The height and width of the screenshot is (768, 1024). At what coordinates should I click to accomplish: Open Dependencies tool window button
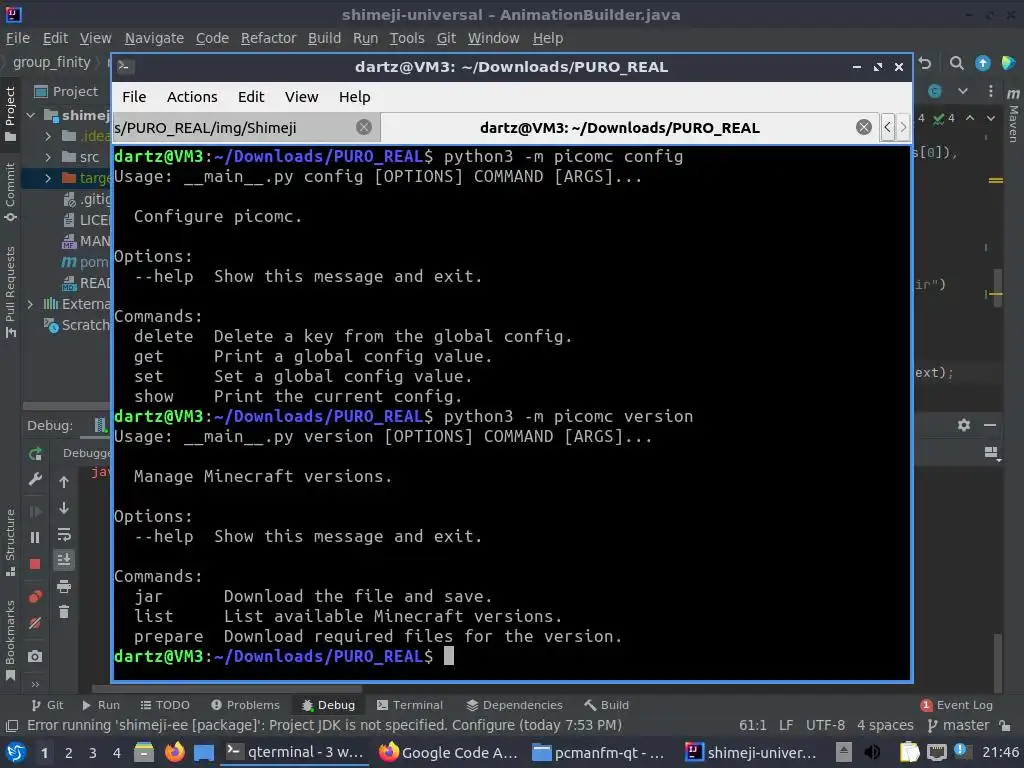[x=515, y=705]
